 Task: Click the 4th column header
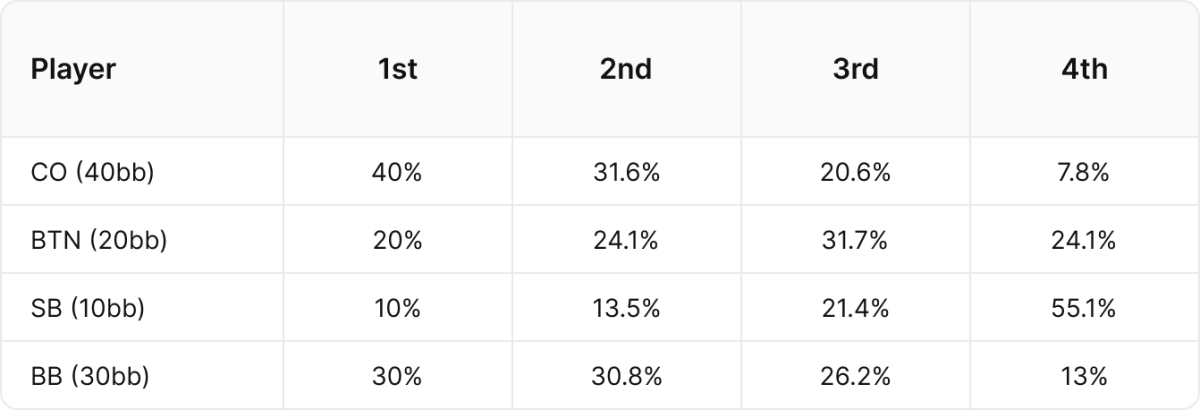1085,69
